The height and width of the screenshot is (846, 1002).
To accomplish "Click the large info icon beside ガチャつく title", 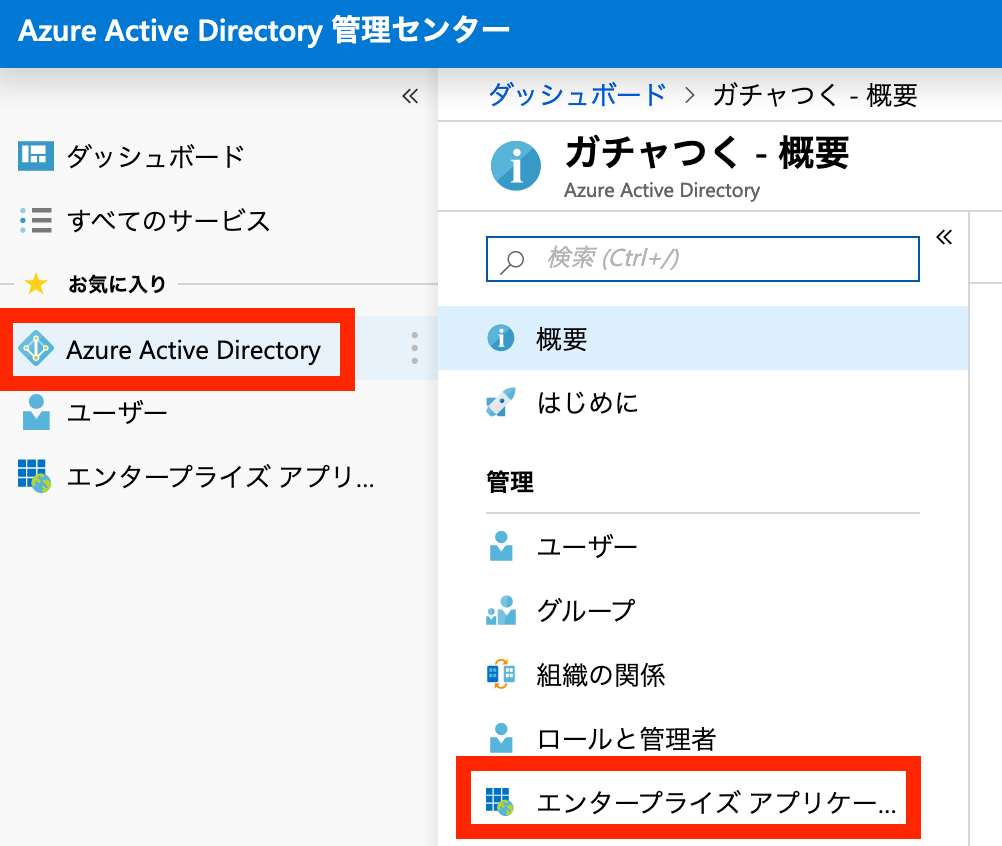I will pos(516,165).
